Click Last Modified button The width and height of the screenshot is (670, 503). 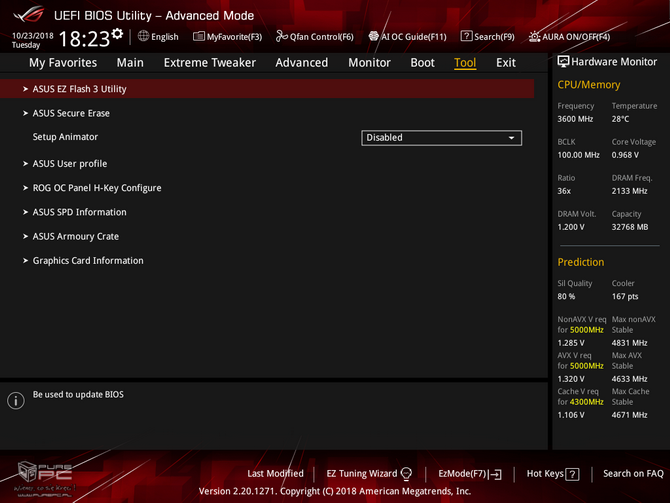275,474
